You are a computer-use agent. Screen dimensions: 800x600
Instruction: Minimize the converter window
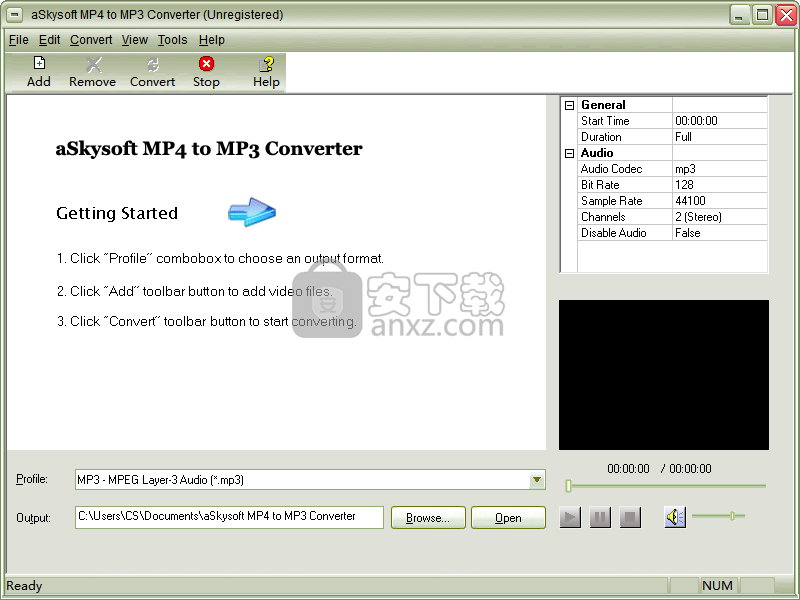[739, 15]
